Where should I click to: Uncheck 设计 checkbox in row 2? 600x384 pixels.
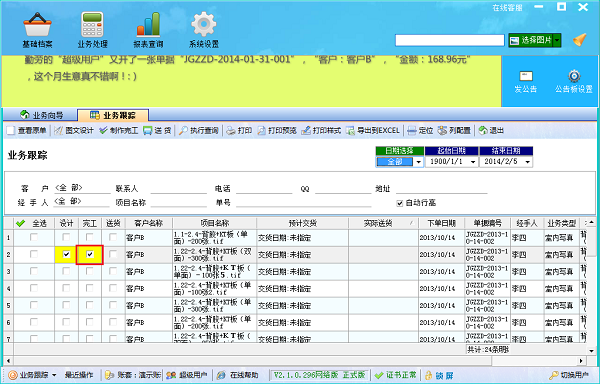tap(66, 254)
